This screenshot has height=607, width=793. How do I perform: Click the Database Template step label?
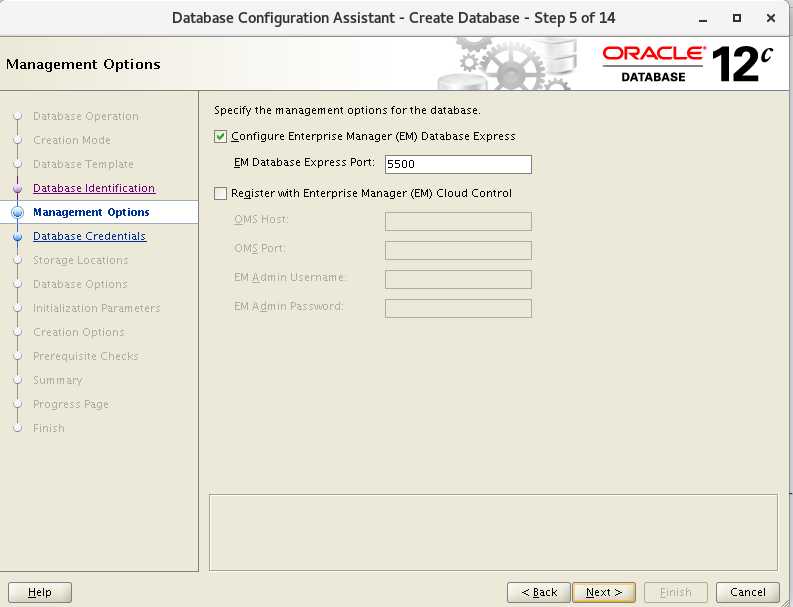83,164
